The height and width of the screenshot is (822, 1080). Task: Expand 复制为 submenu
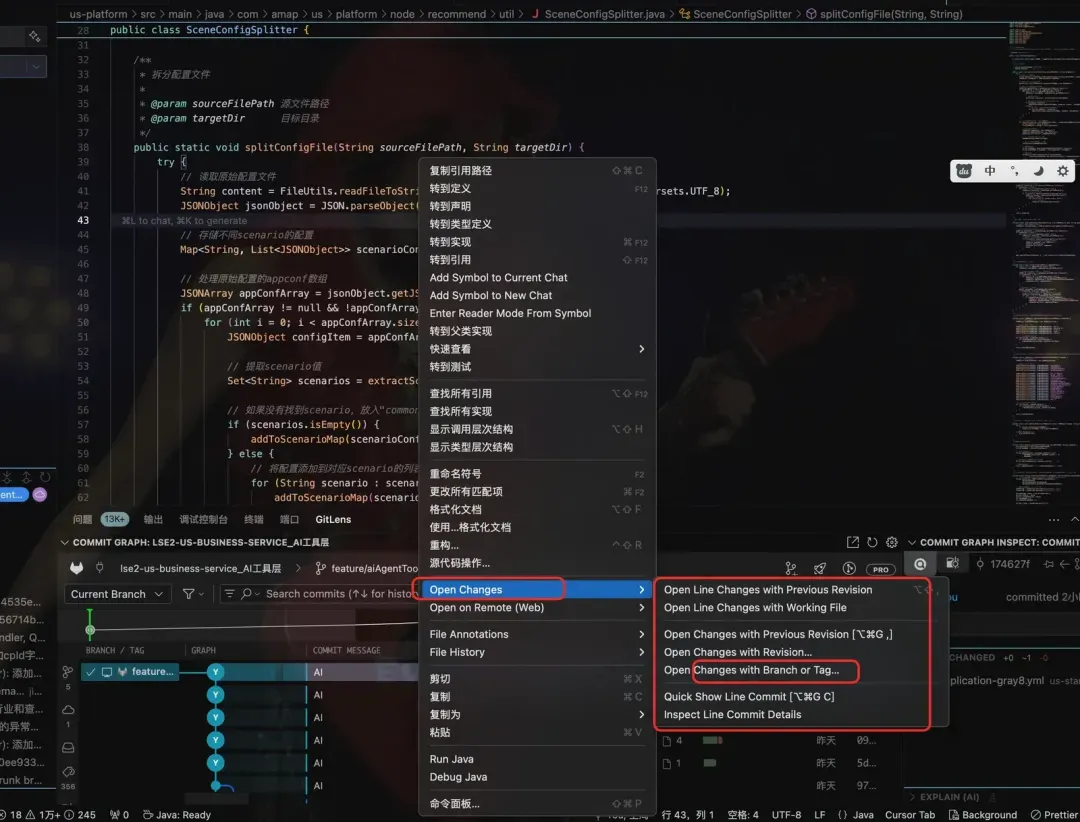click(537, 715)
